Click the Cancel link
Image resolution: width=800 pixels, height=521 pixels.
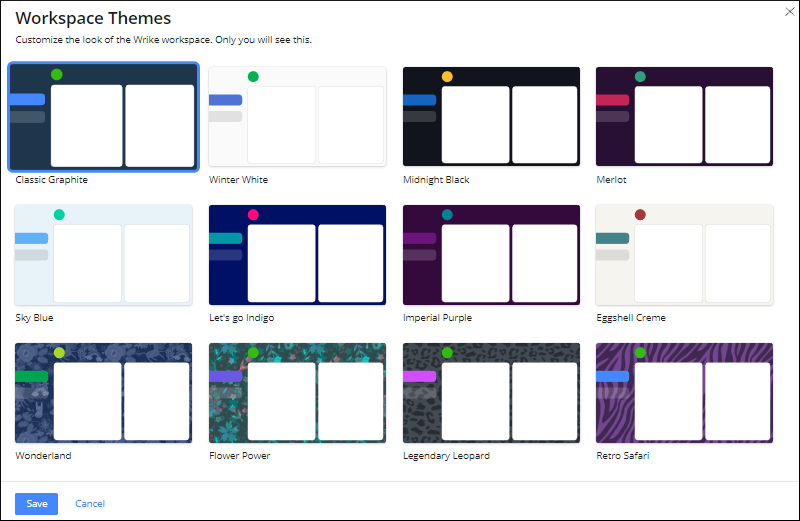point(90,504)
